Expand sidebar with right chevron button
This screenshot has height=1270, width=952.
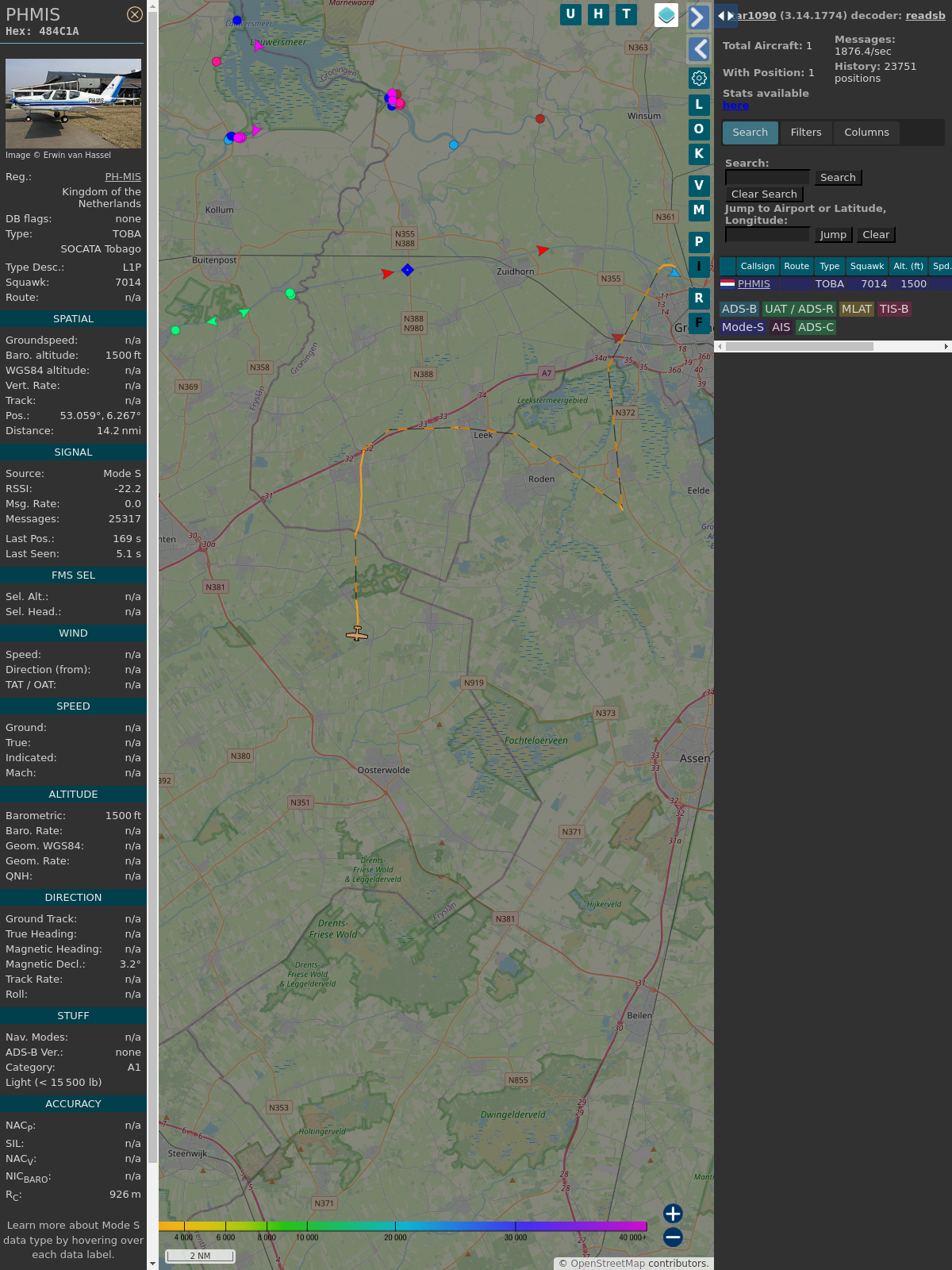[699, 17]
